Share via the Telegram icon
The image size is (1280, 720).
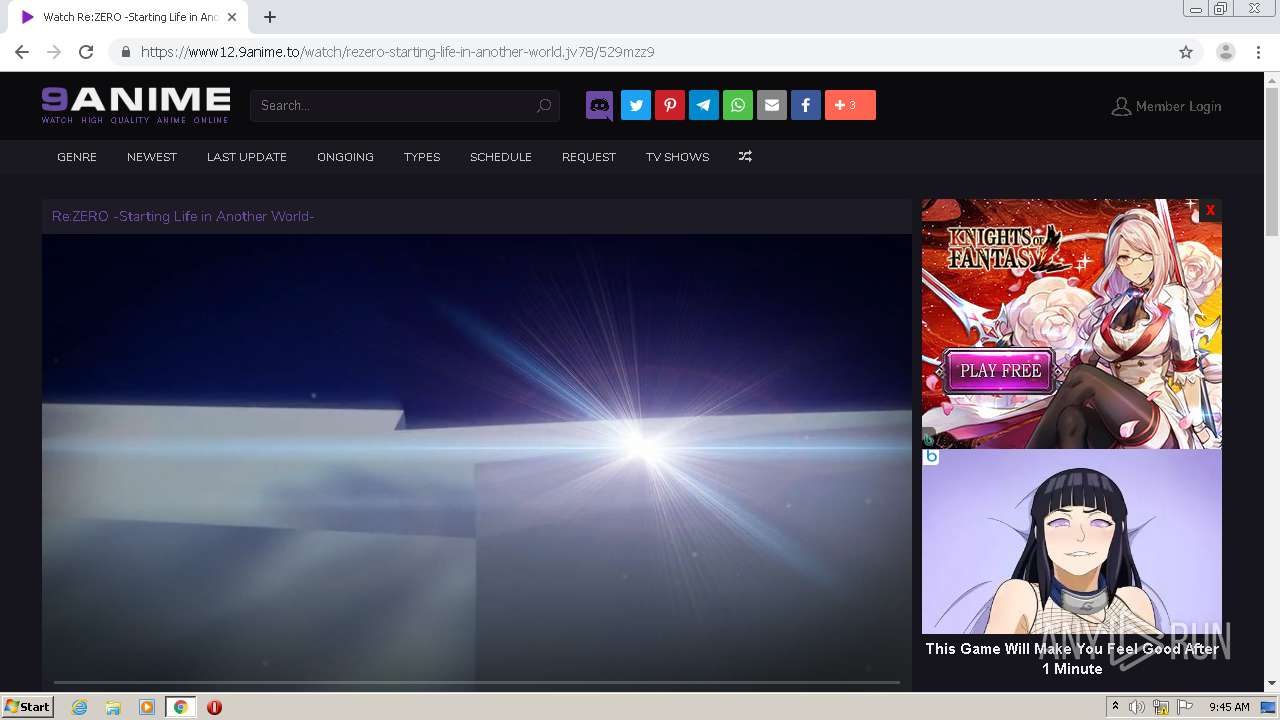[x=704, y=105]
